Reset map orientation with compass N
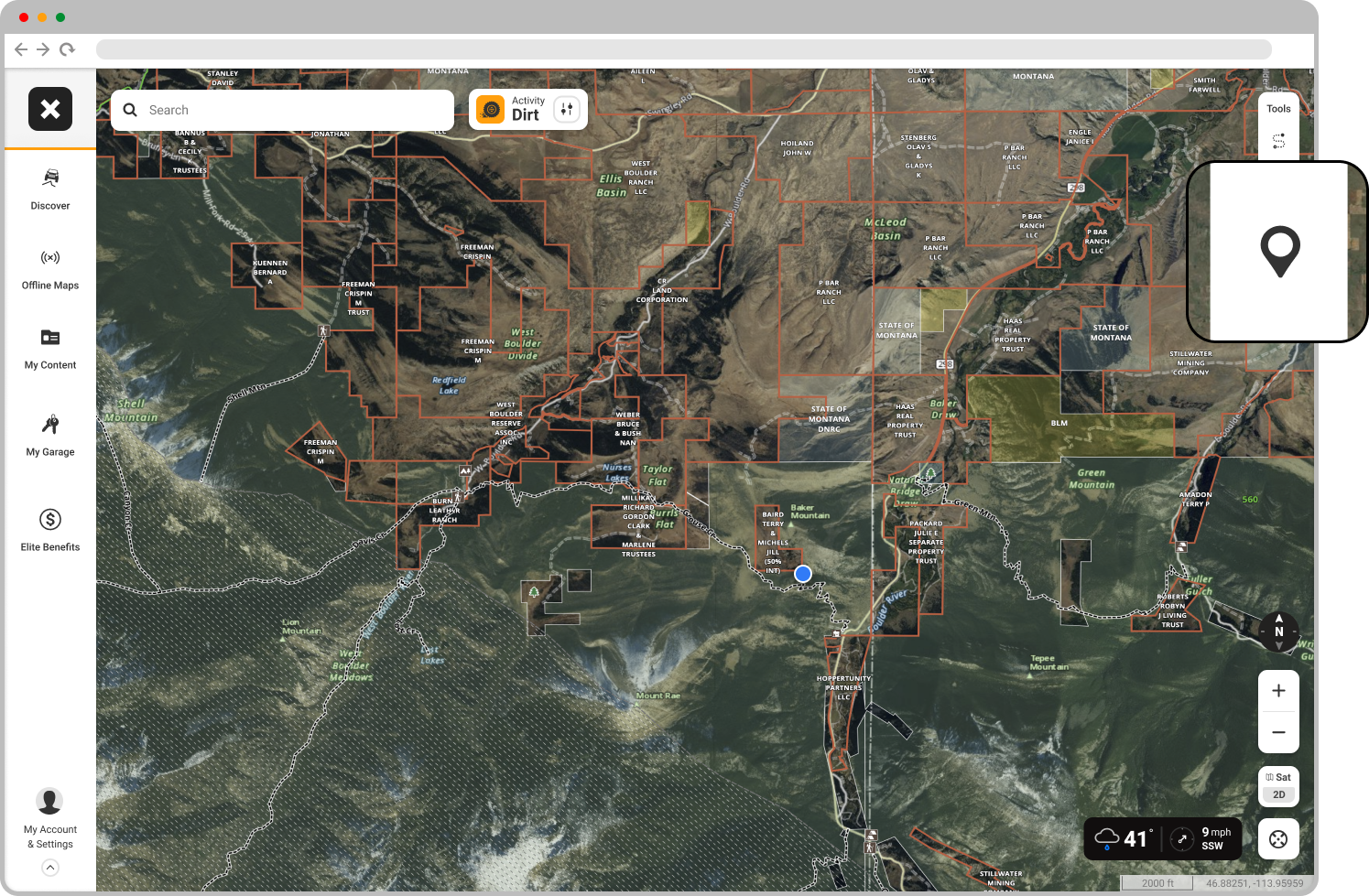Image resolution: width=1369 pixels, height=896 pixels. pos(1279,632)
